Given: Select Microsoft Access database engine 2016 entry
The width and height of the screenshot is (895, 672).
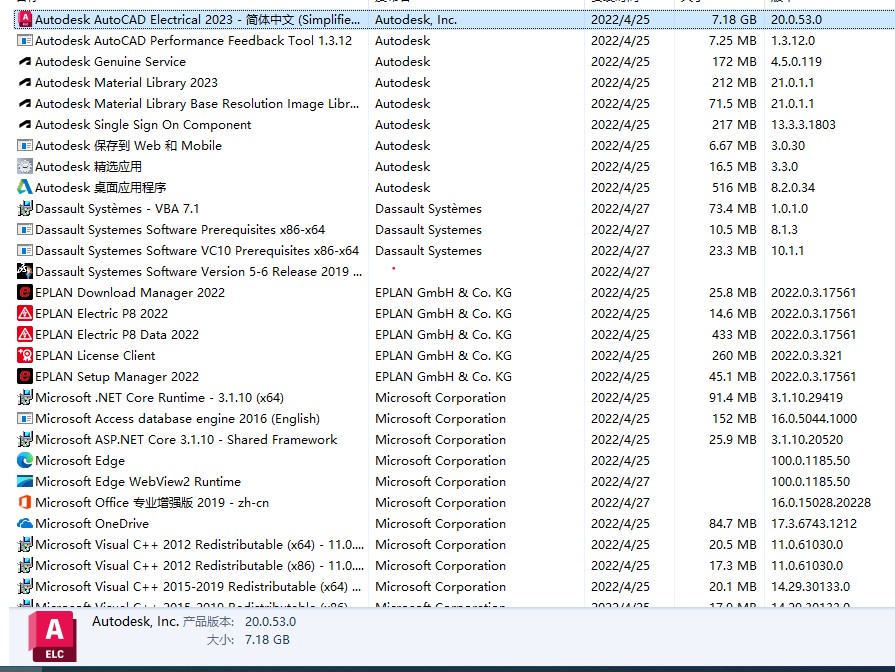Looking at the screenshot, I should coord(177,418).
